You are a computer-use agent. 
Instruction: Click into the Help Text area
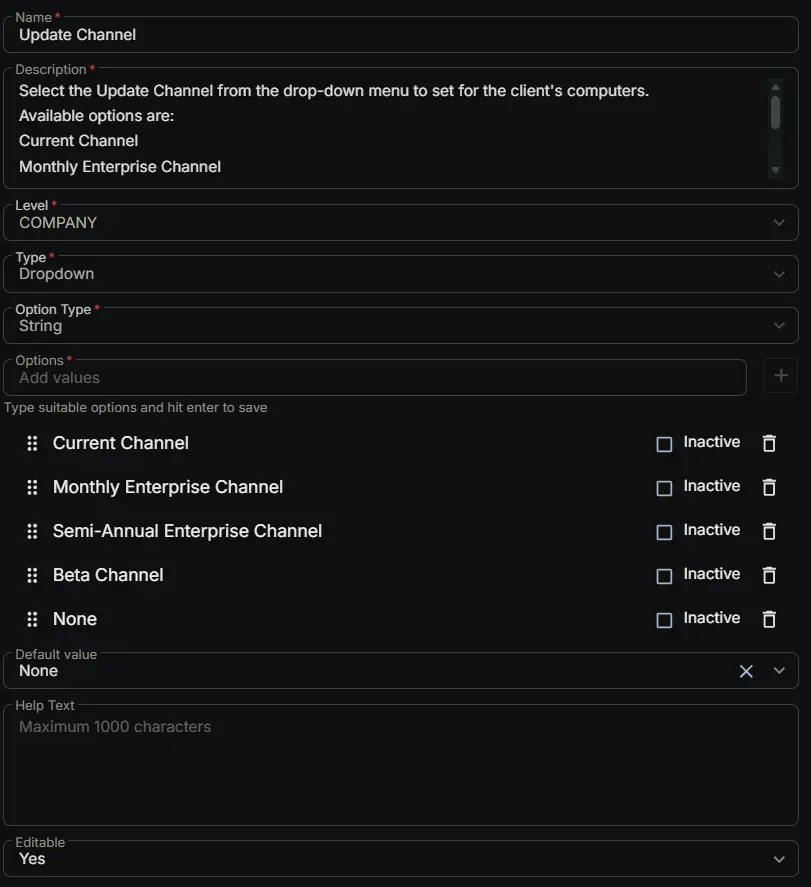point(400,765)
